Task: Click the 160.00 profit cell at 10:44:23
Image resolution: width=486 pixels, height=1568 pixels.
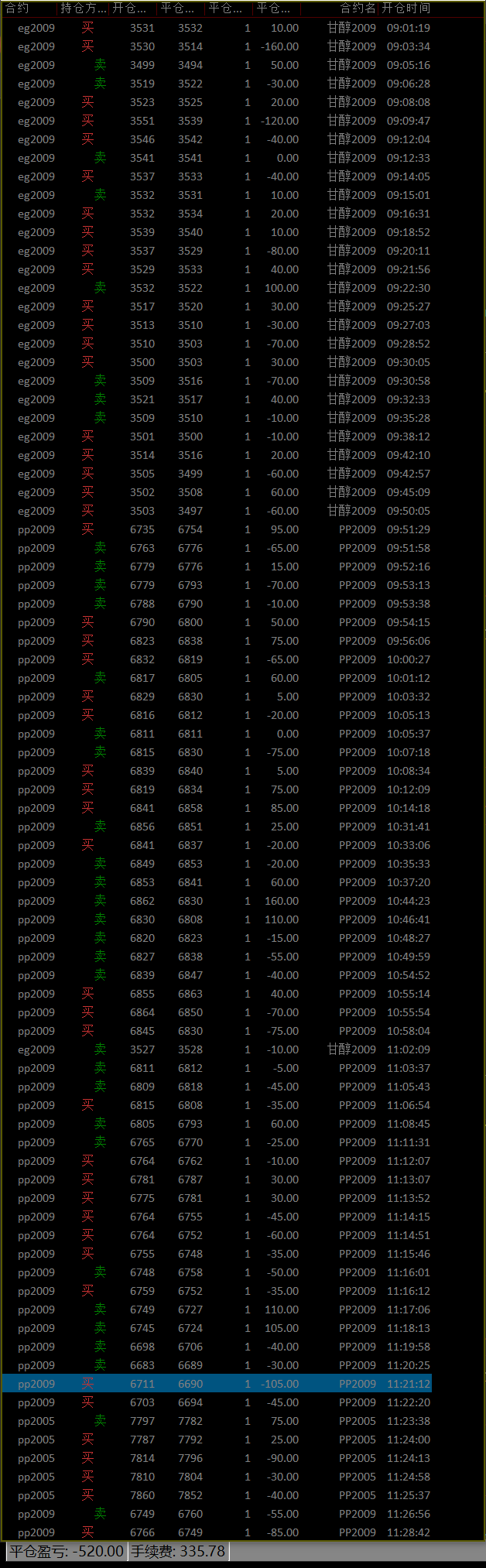Action: [281, 901]
